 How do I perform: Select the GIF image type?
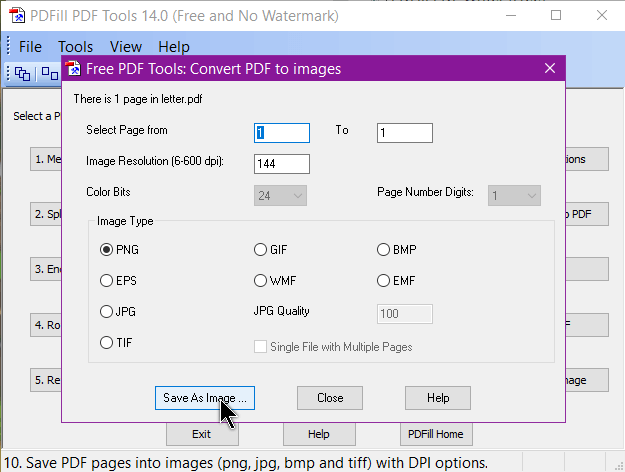coord(271,250)
